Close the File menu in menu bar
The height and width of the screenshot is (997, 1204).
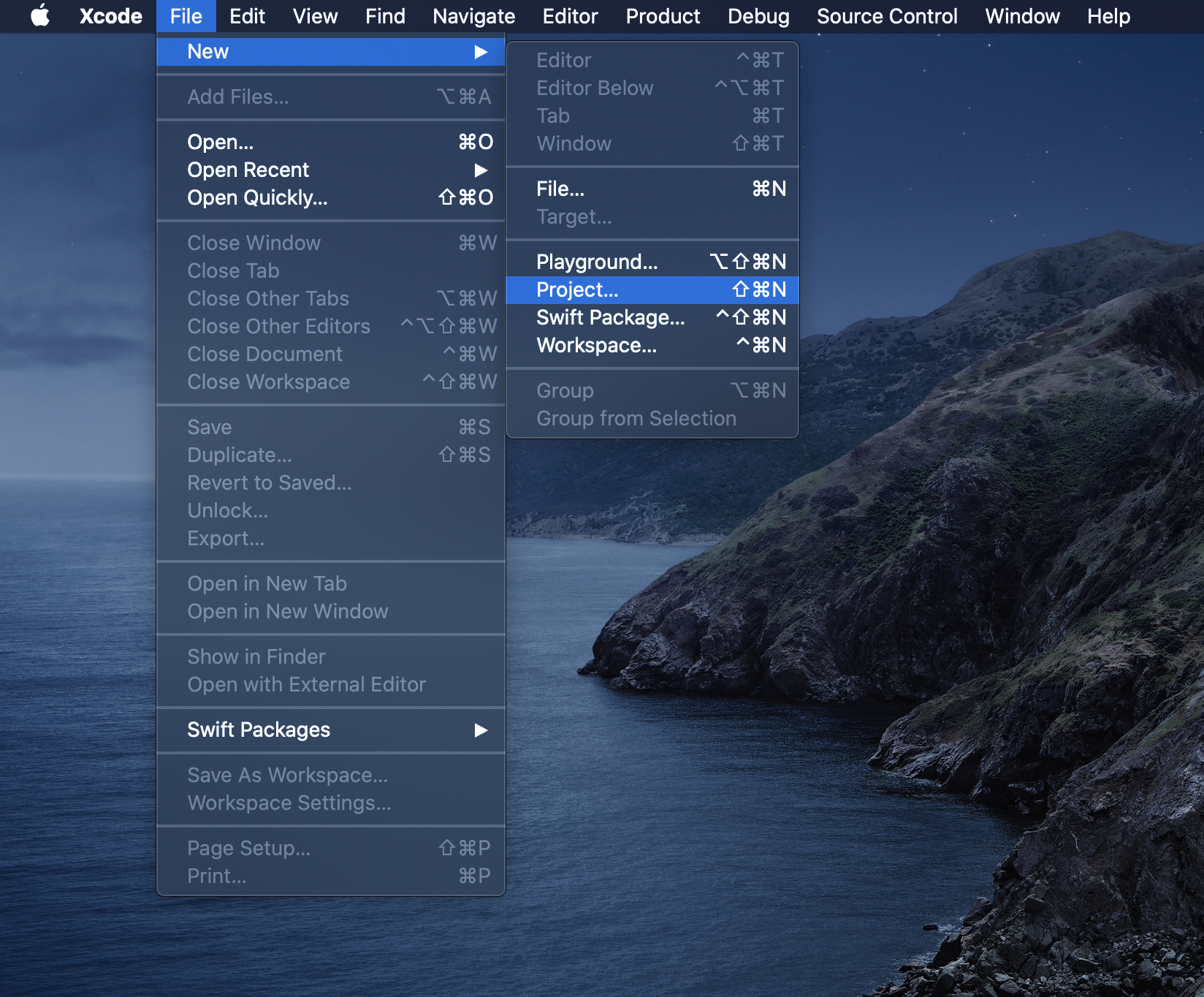(x=186, y=16)
